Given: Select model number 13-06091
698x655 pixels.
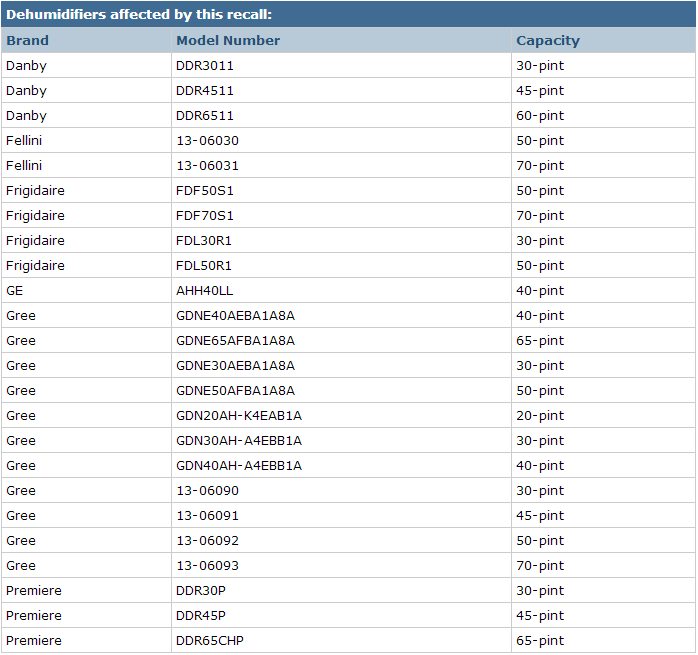Looking at the screenshot, I should coord(207,516).
